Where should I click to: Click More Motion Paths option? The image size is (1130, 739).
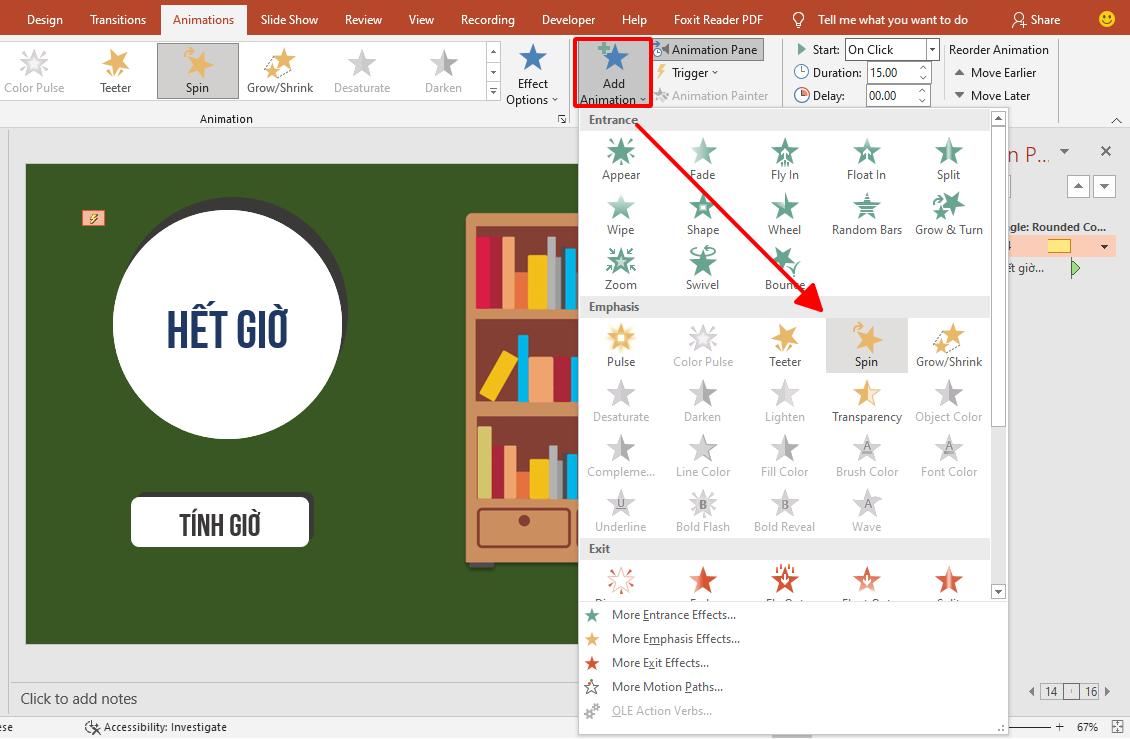[666, 687]
